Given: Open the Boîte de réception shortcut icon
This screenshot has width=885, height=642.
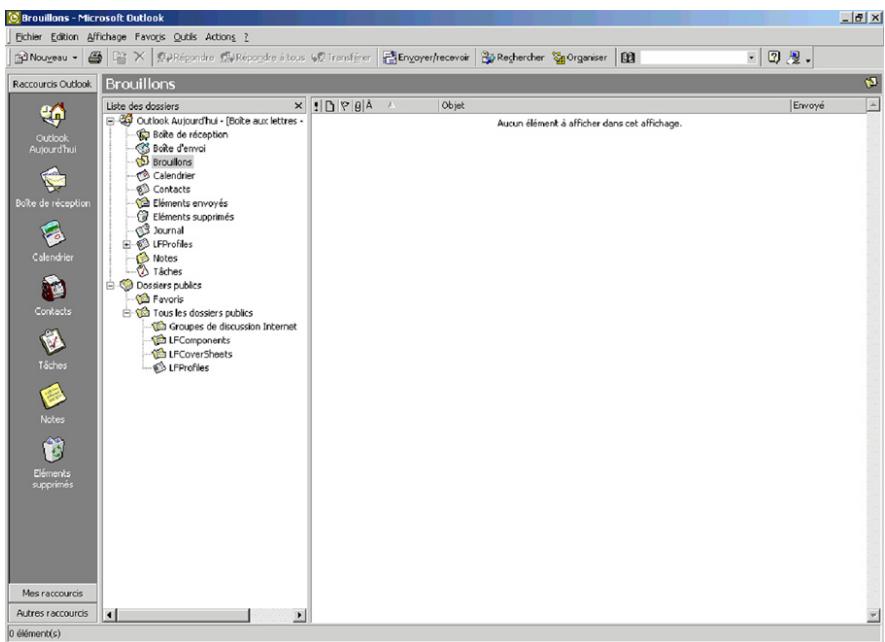Looking at the screenshot, I should coord(52,180).
